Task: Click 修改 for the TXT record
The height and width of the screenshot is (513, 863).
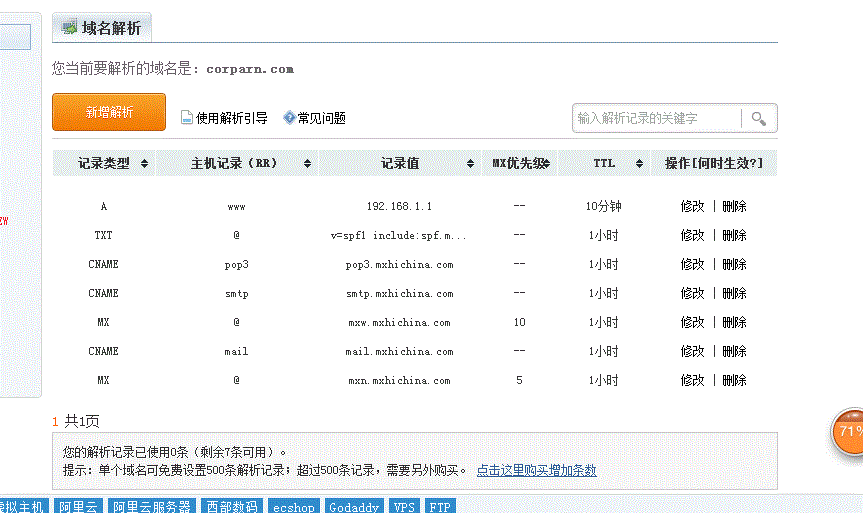Action: click(x=692, y=235)
